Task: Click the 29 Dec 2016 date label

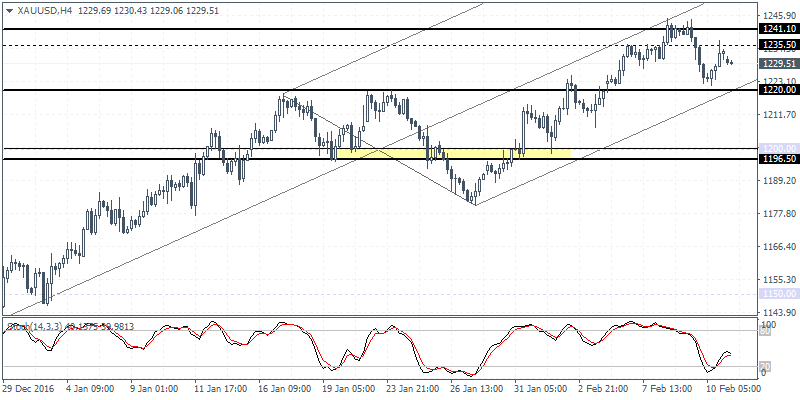Action: coord(27,386)
